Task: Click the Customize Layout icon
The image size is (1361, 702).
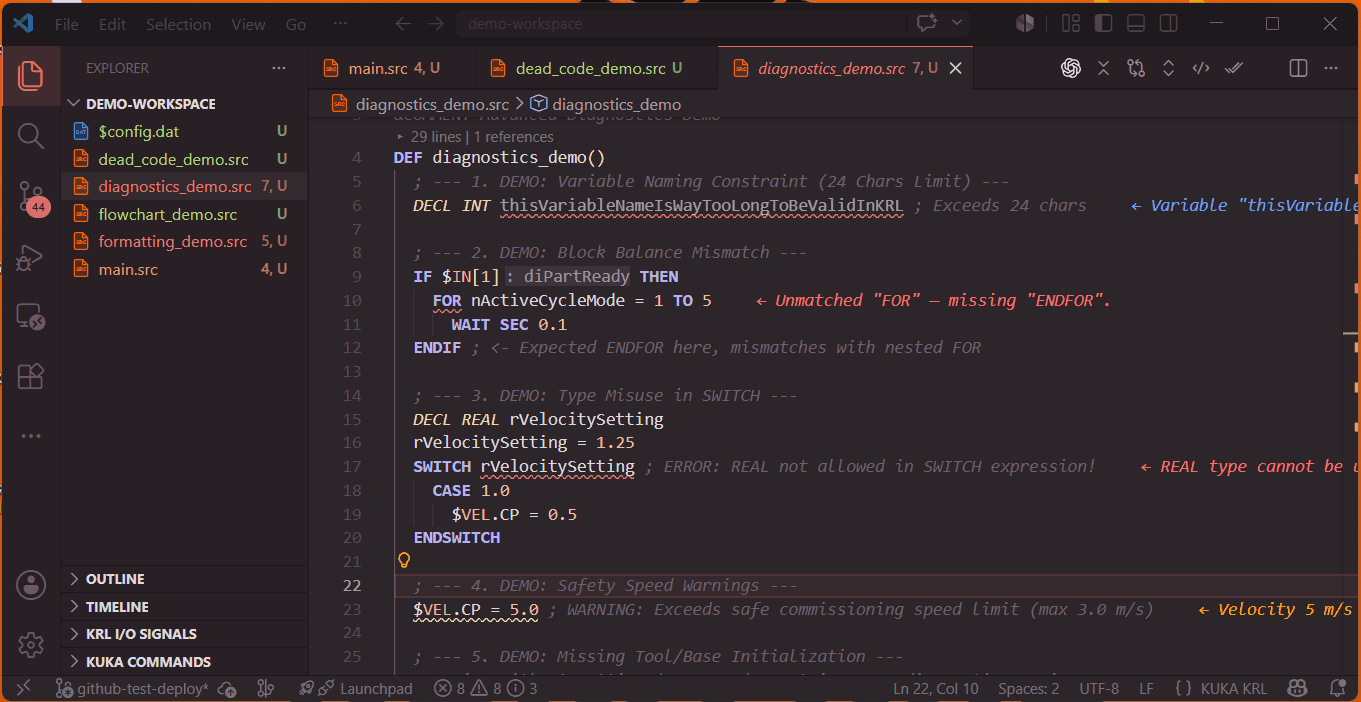Action: (x=1071, y=23)
